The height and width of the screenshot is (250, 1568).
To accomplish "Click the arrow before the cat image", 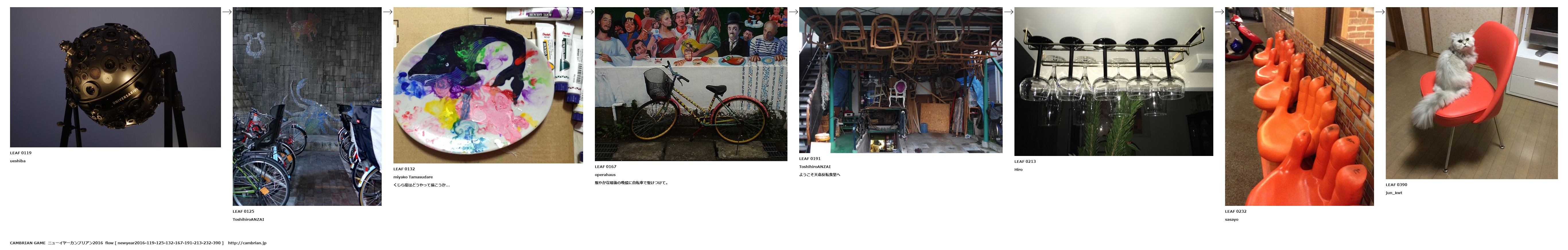I will 1380,11.
